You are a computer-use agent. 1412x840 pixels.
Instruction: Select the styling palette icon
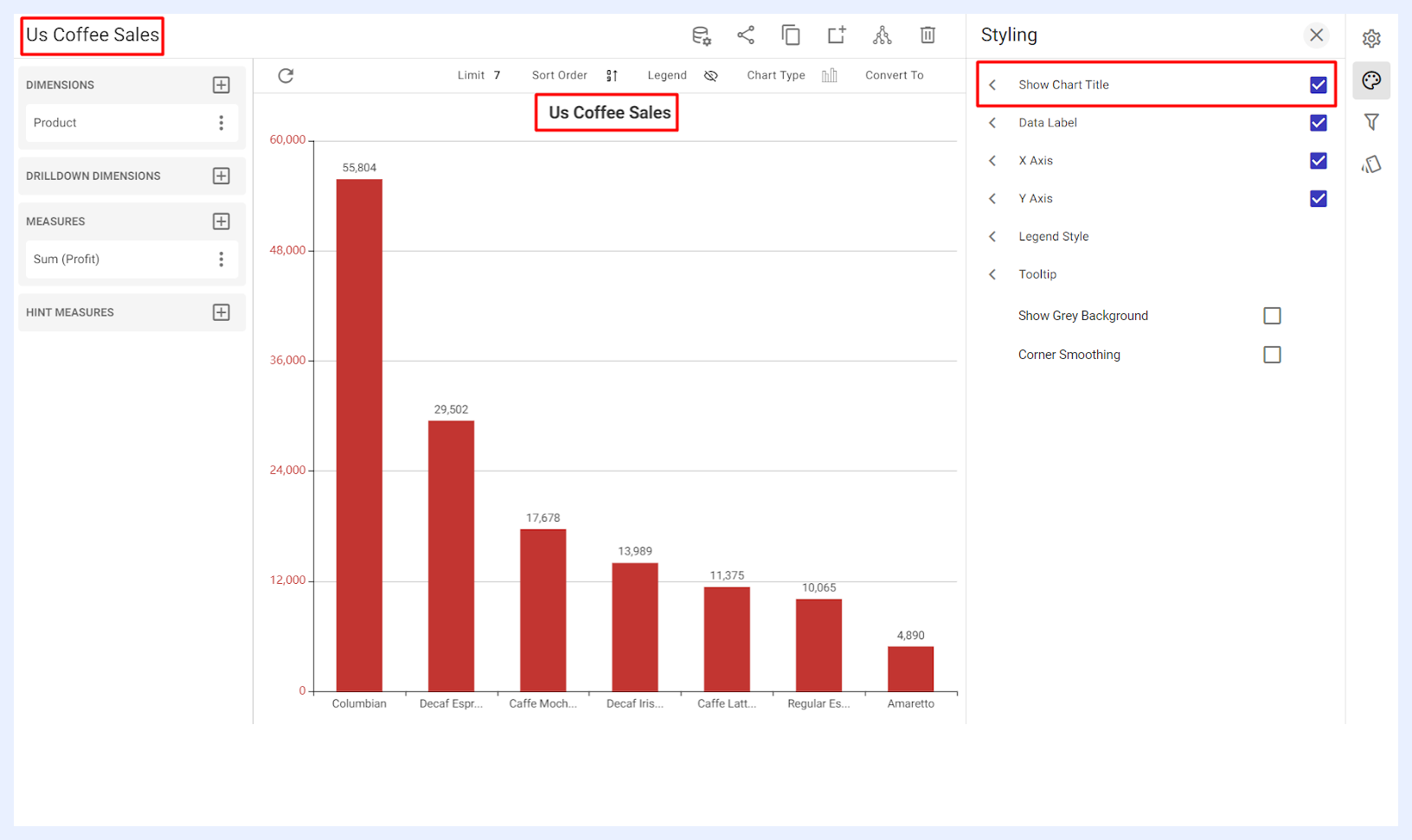tap(1371, 80)
